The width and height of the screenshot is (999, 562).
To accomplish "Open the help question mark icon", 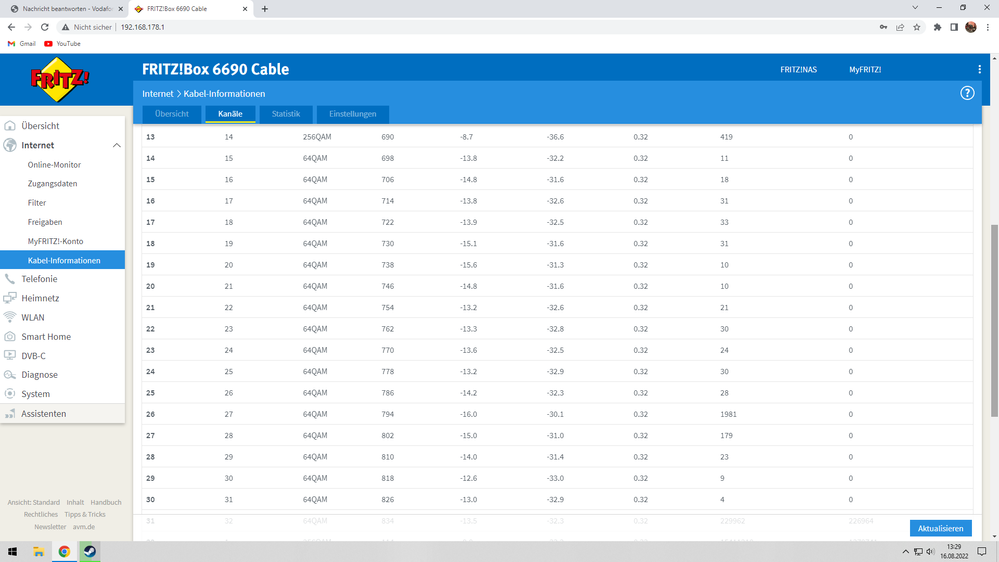I will (x=967, y=93).
